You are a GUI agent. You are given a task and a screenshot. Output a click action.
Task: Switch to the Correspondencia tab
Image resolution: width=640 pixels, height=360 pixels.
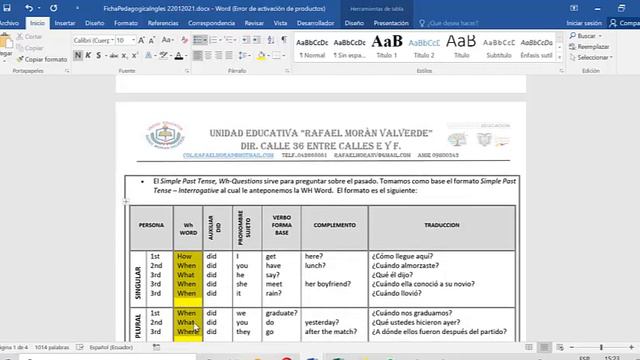(211, 23)
